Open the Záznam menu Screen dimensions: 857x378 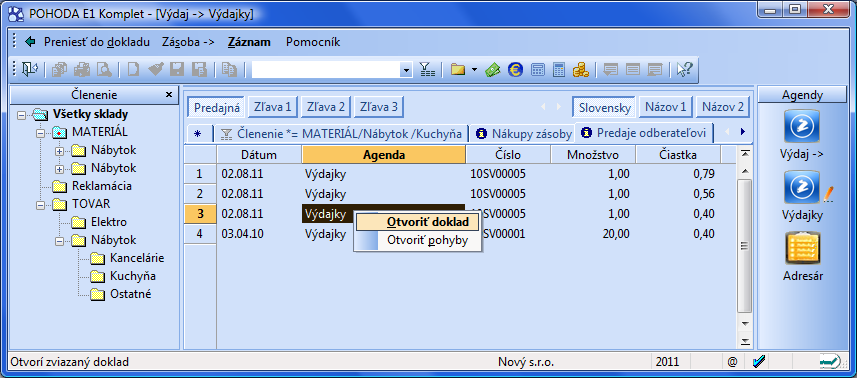coord(249,42)
